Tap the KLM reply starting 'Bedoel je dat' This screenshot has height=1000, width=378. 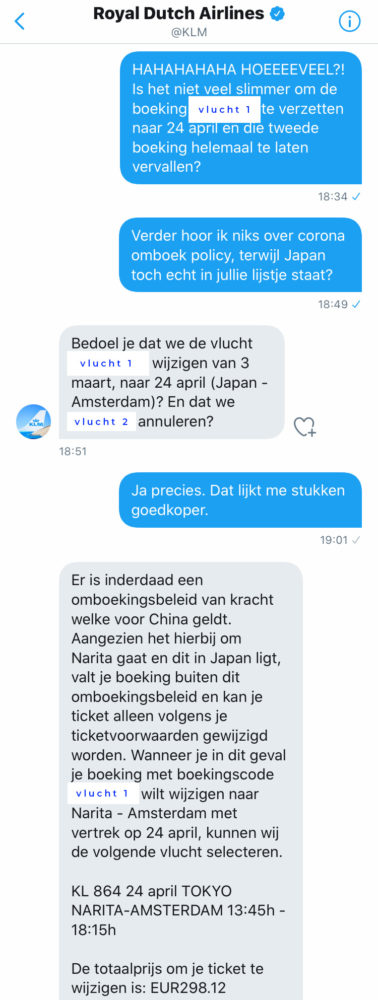pyautogui.click(x=171, y=382)
